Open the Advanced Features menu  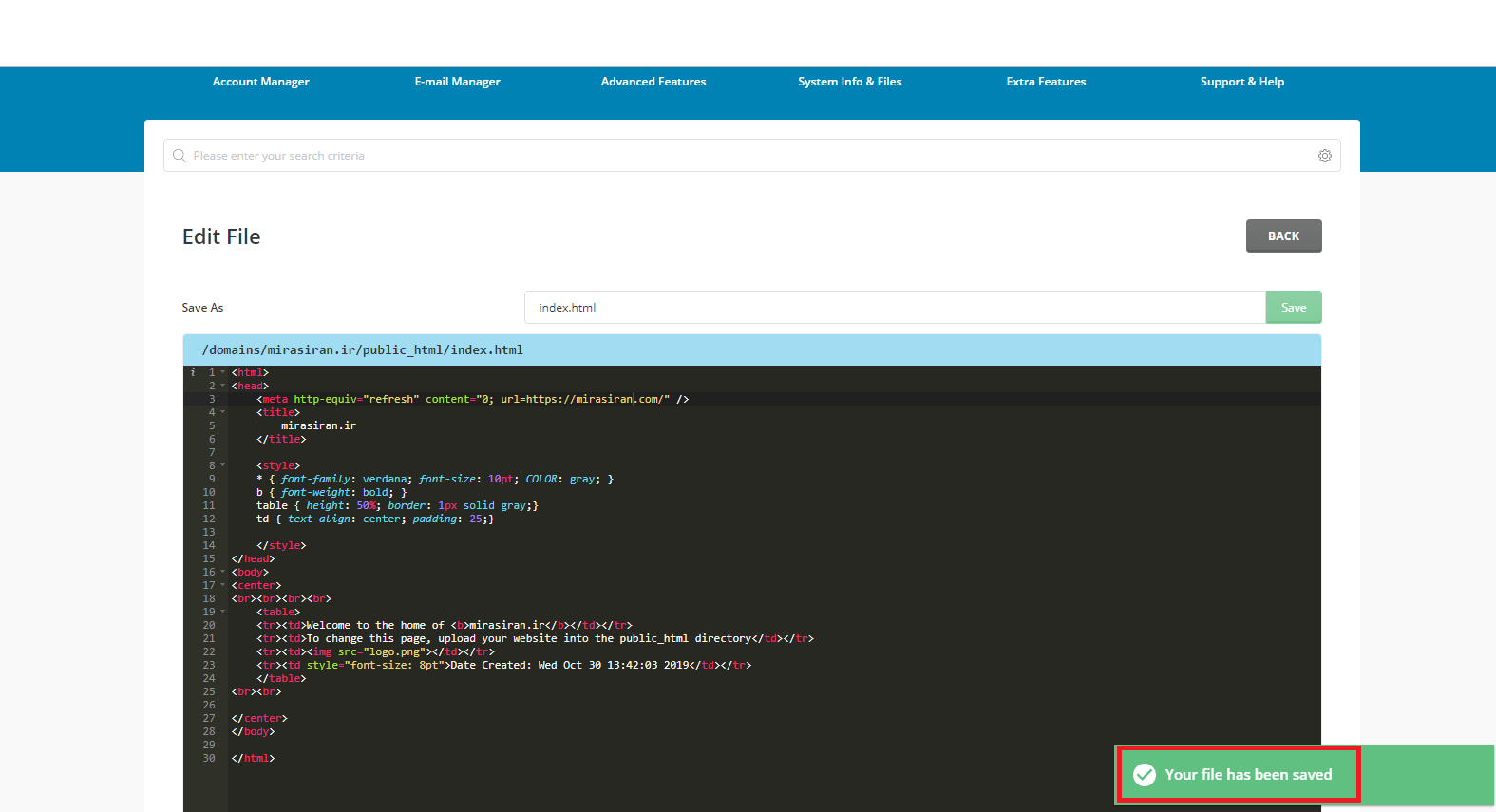click(653, 82)
